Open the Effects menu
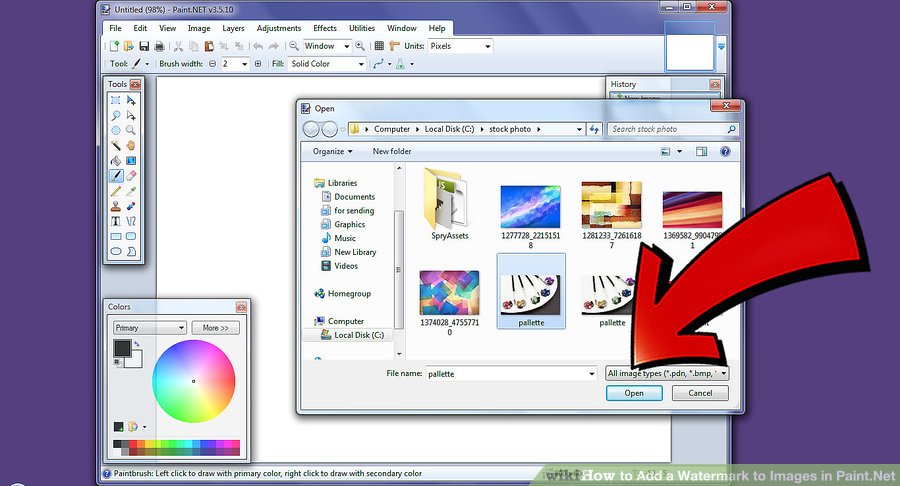This screenshot has width=900, height=486. click(325, 28)
